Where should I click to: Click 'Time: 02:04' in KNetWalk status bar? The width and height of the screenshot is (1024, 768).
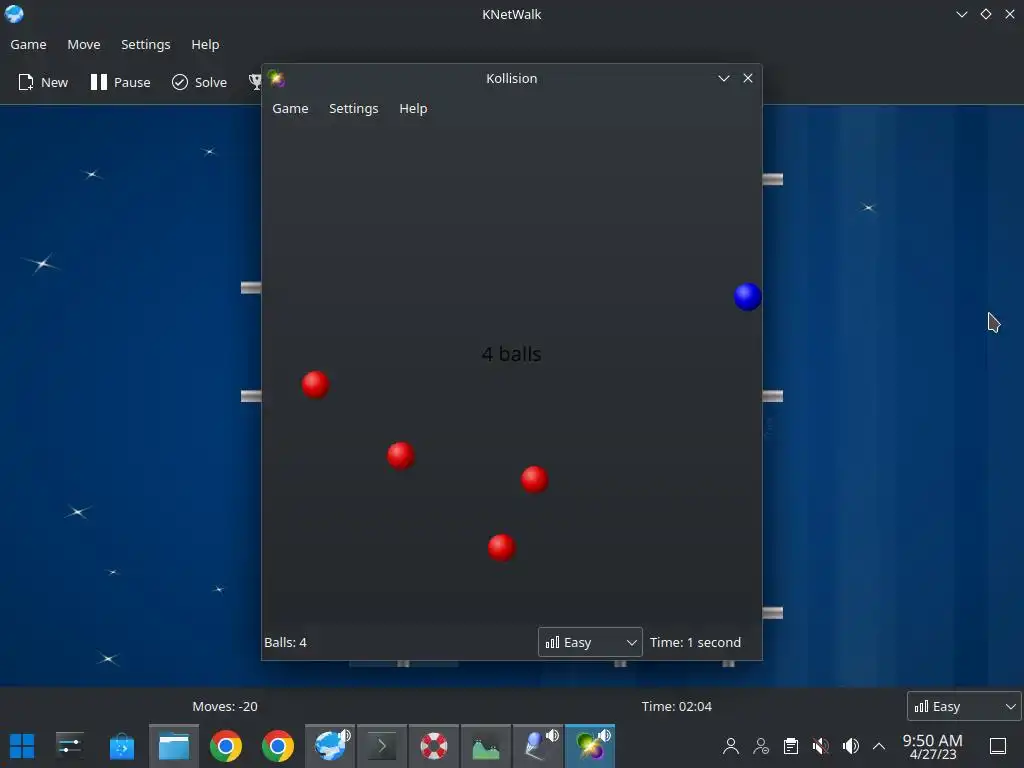pyautogui.click(x=677, y=706)
